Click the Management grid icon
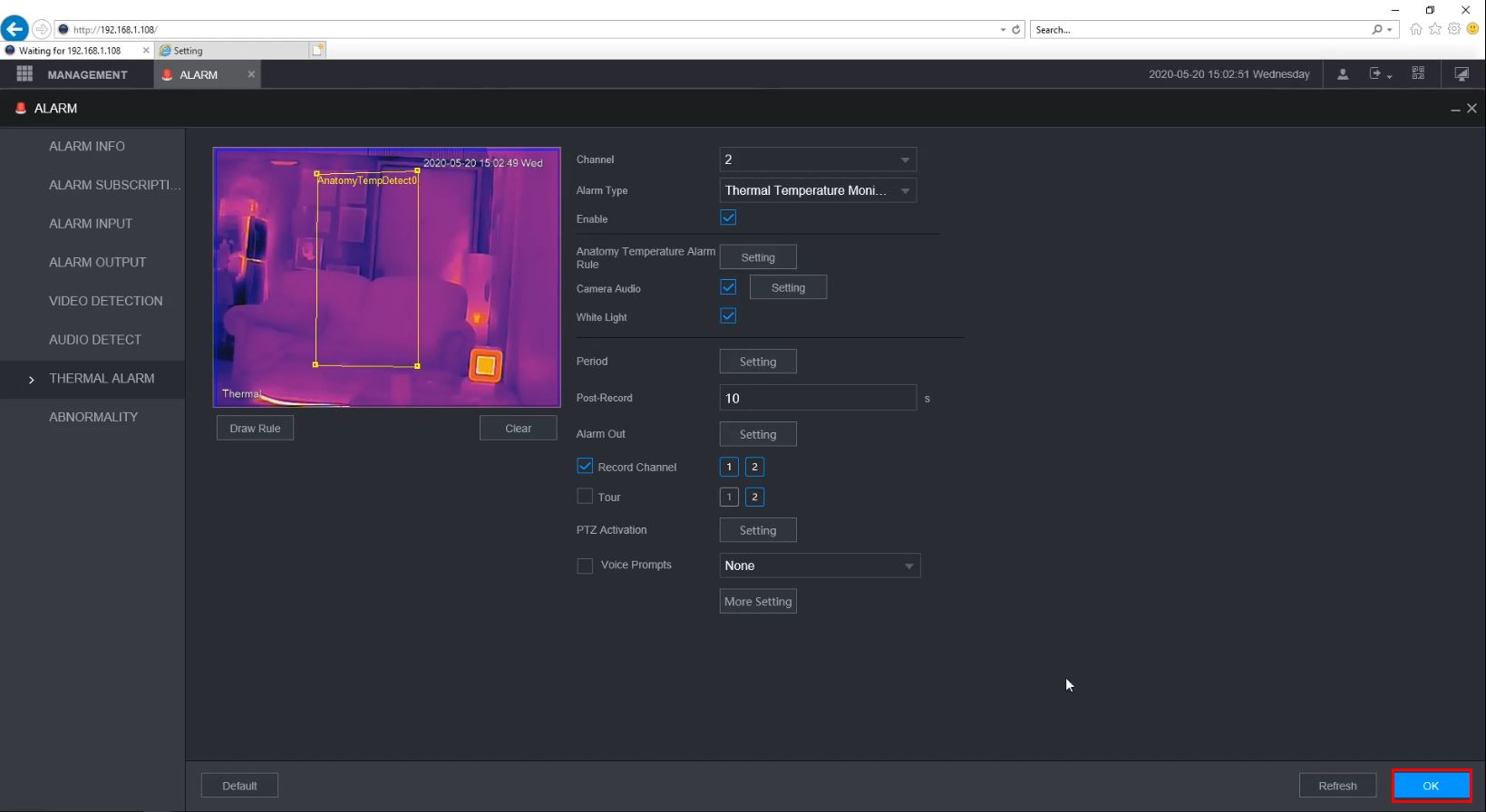The height and width of the screenshot is (812, 1486). point(24,74)
